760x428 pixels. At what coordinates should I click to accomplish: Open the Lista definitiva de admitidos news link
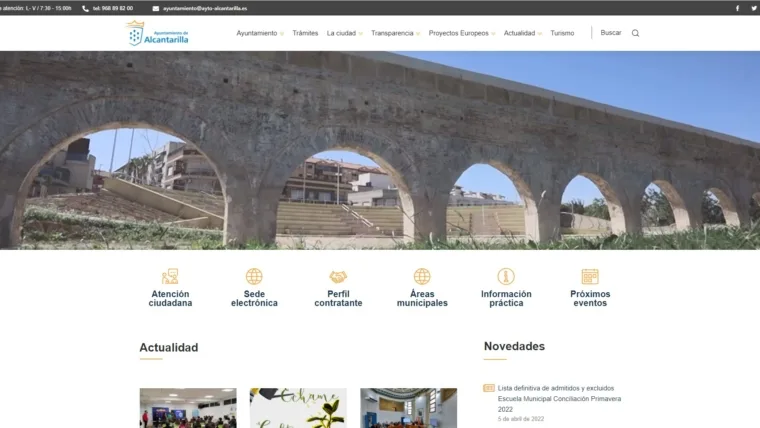(559, 398)
